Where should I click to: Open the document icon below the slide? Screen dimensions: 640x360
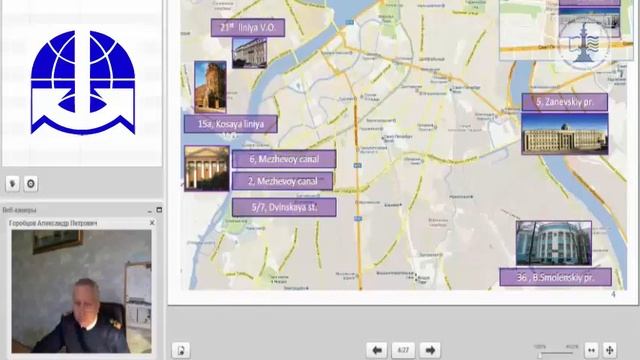[181, 350]
